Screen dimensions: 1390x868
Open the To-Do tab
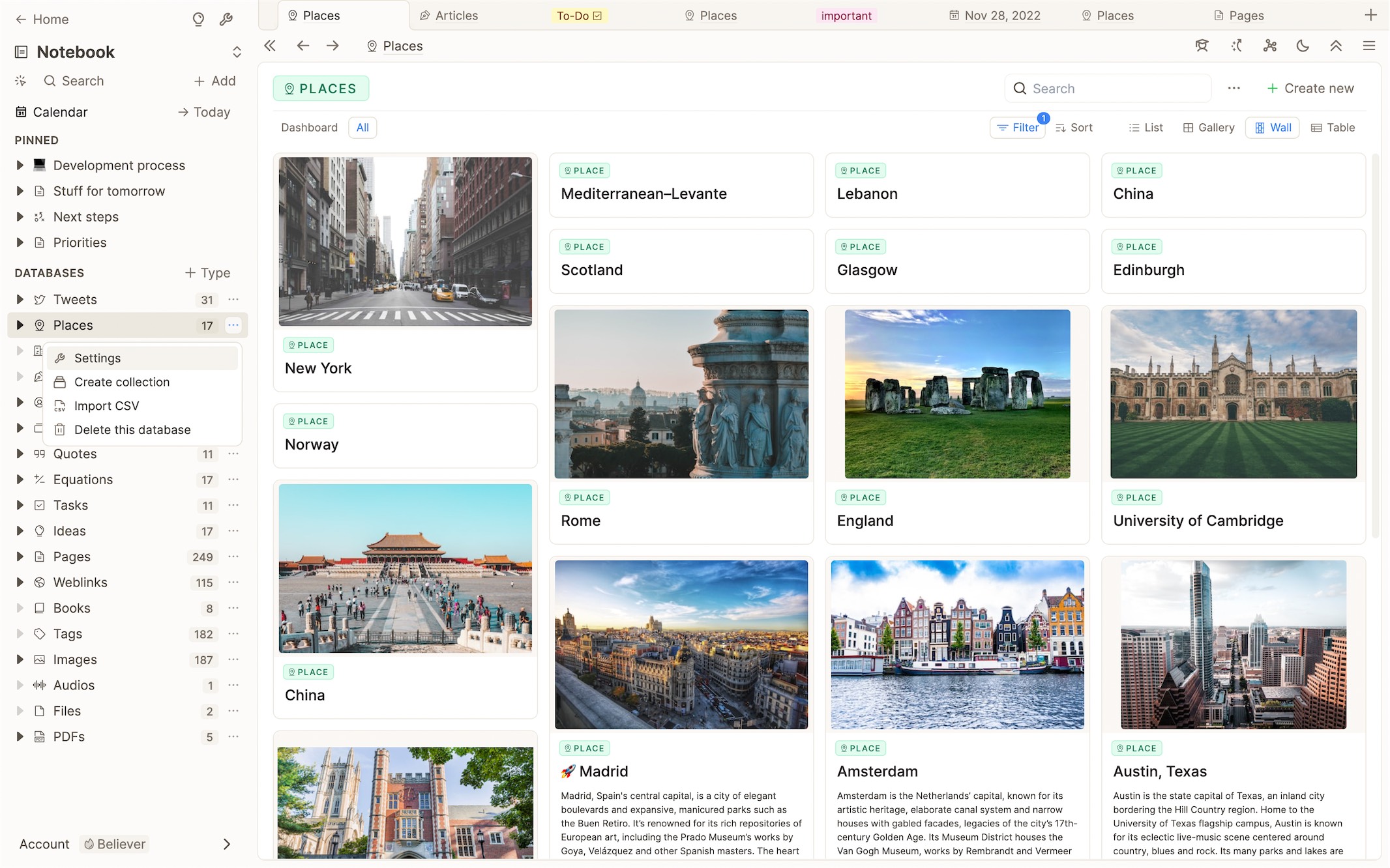coord(579,16)
